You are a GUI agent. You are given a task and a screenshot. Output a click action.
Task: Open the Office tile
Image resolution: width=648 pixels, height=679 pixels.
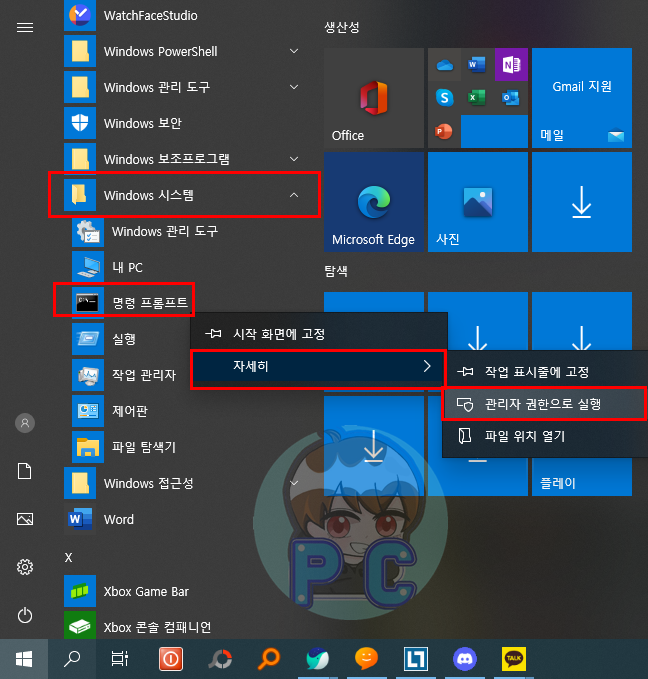[374, 98]
